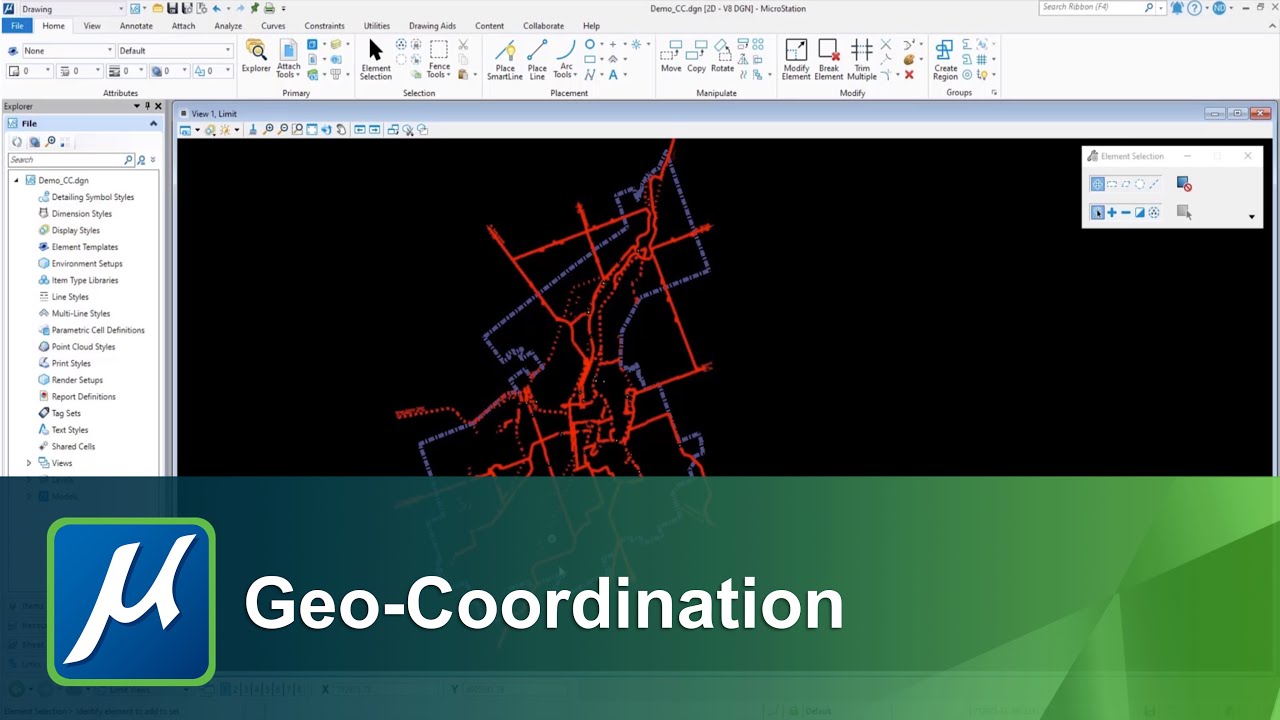Screen dimensions: 1280x720
Task: Click the Undo arrow in quick access toolbar
Action: coord(217,8)
